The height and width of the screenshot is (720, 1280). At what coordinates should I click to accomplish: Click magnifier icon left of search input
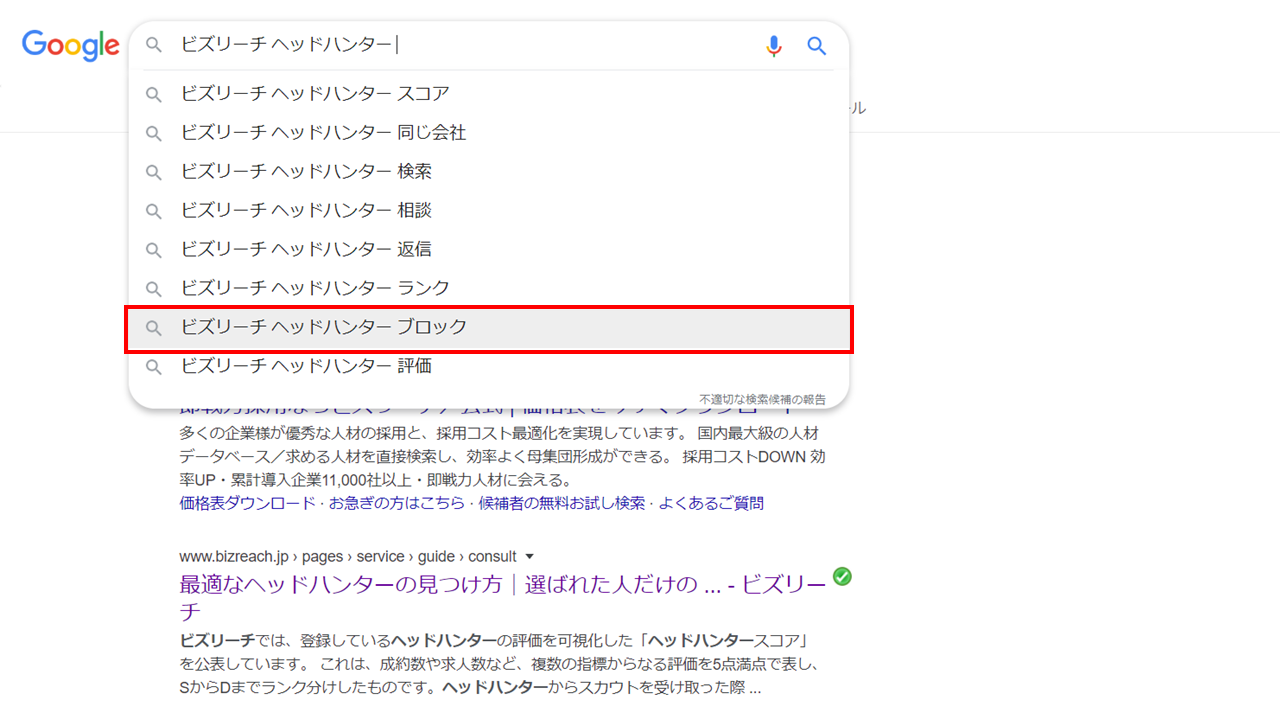154,45
